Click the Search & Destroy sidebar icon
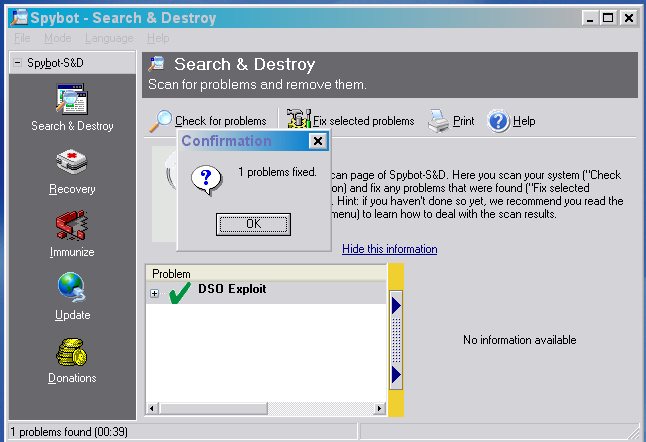The width and height of the screenshot is (646, 442). click(72, 104)
